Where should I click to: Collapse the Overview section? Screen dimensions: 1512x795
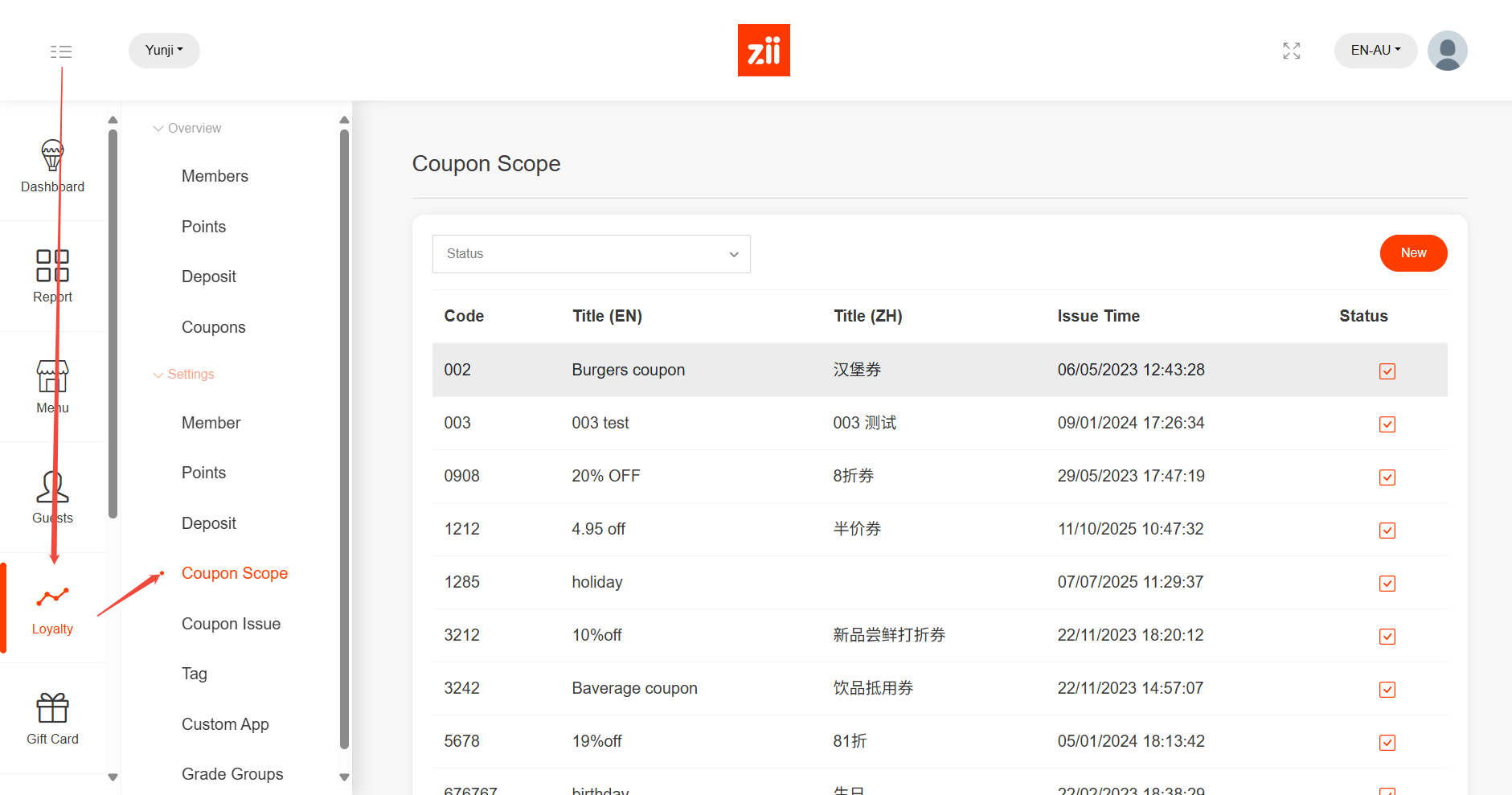click(187, 129)
